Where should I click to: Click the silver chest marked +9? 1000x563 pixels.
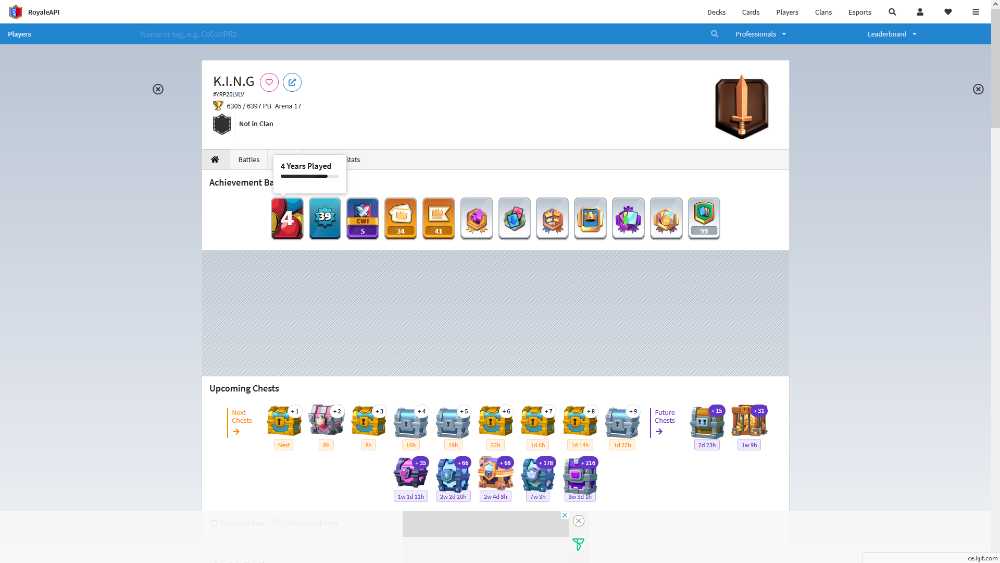(622, 421)
